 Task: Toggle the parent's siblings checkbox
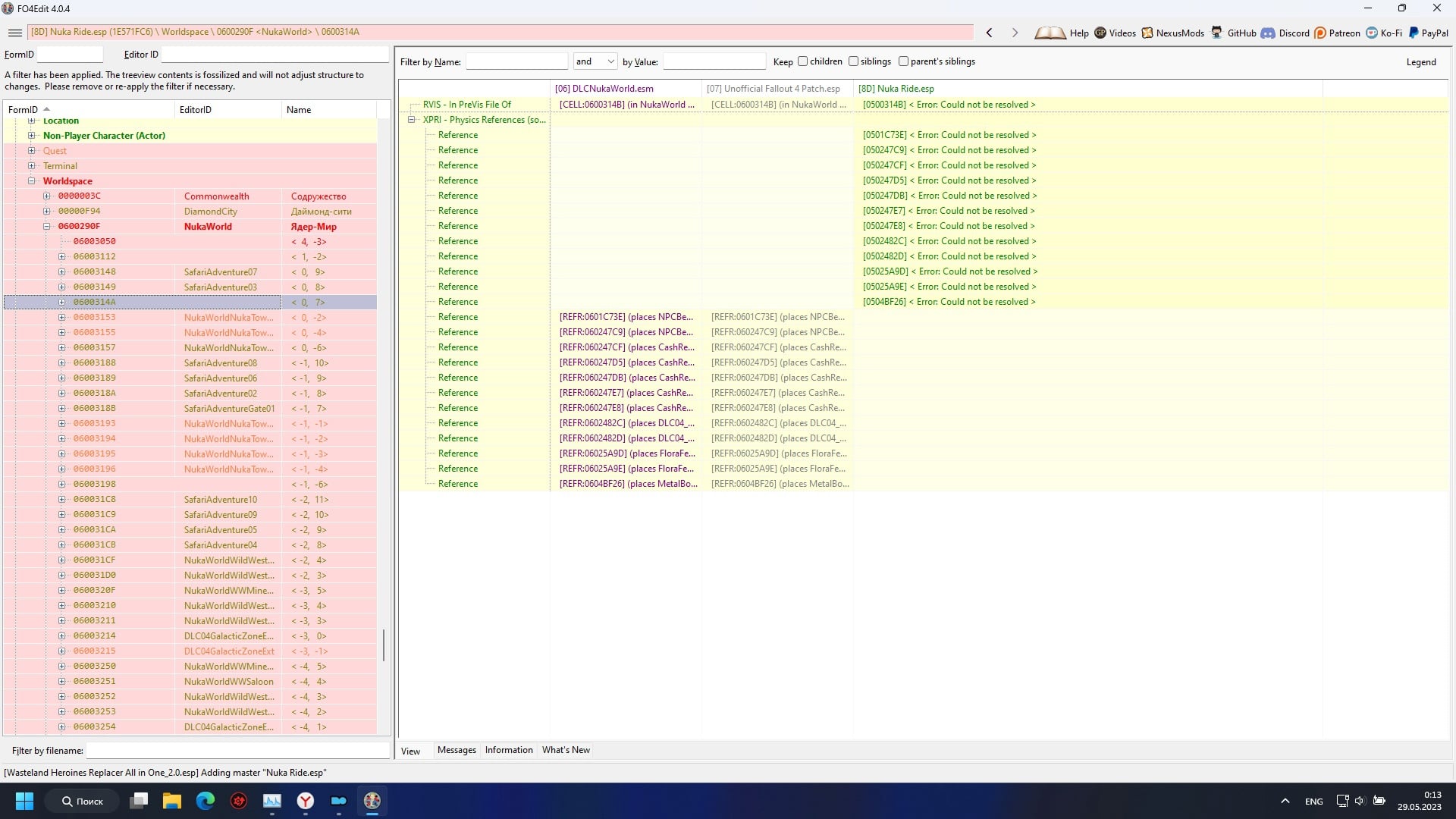point(903,61)
